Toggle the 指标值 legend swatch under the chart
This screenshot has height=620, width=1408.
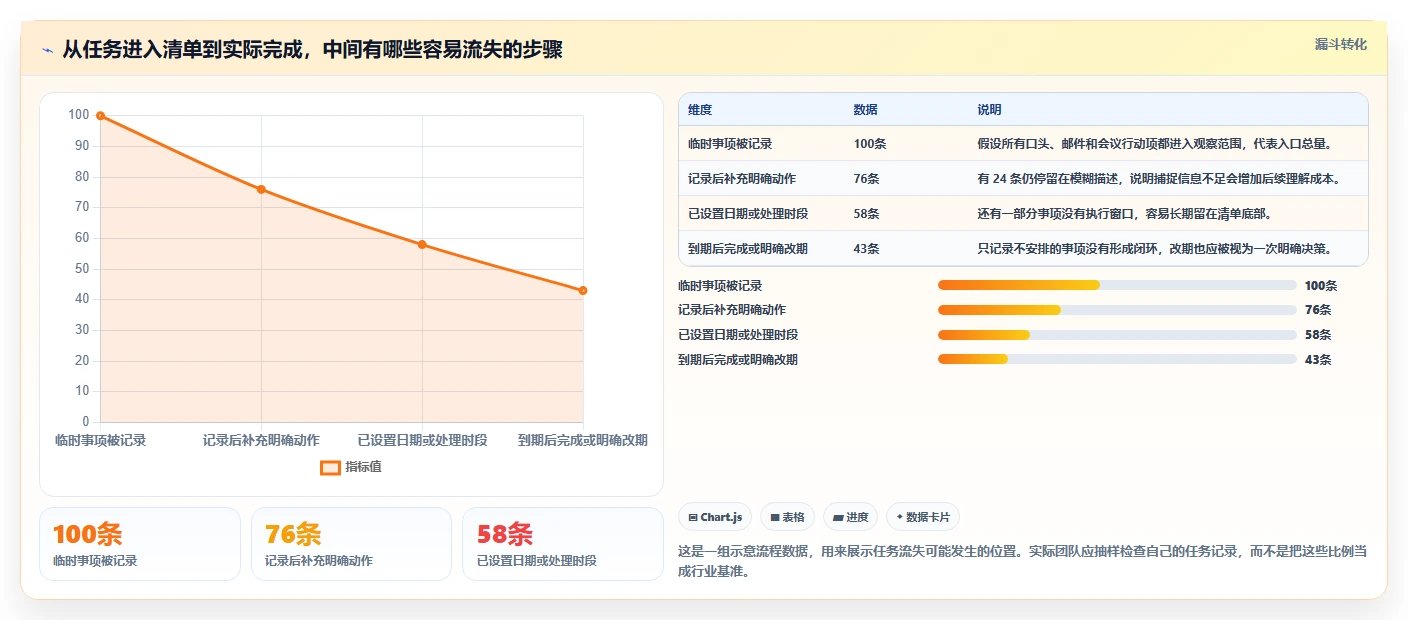[x=330, y=467]
